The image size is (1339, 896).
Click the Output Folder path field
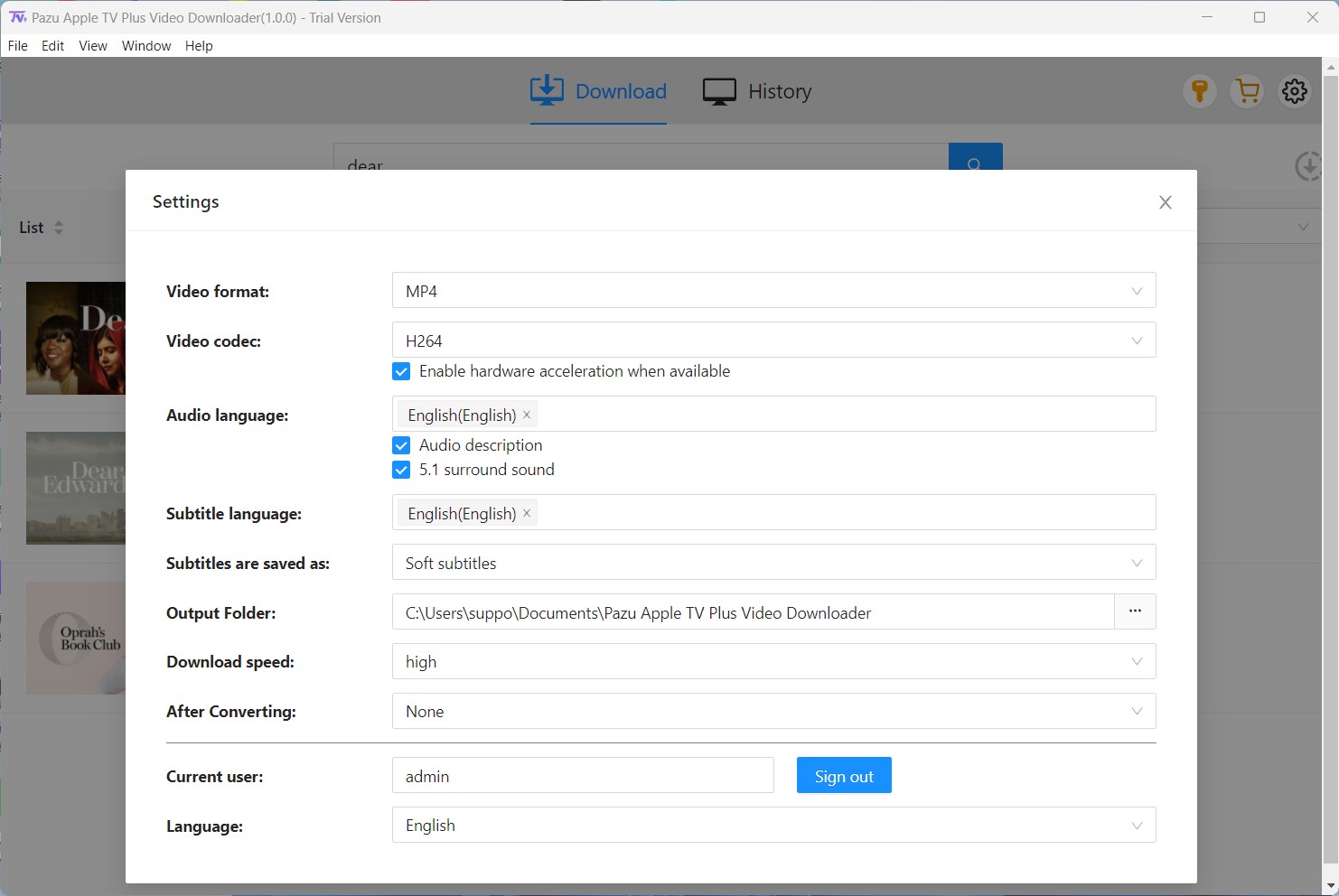pyautogui.click(x=753, y=612)
